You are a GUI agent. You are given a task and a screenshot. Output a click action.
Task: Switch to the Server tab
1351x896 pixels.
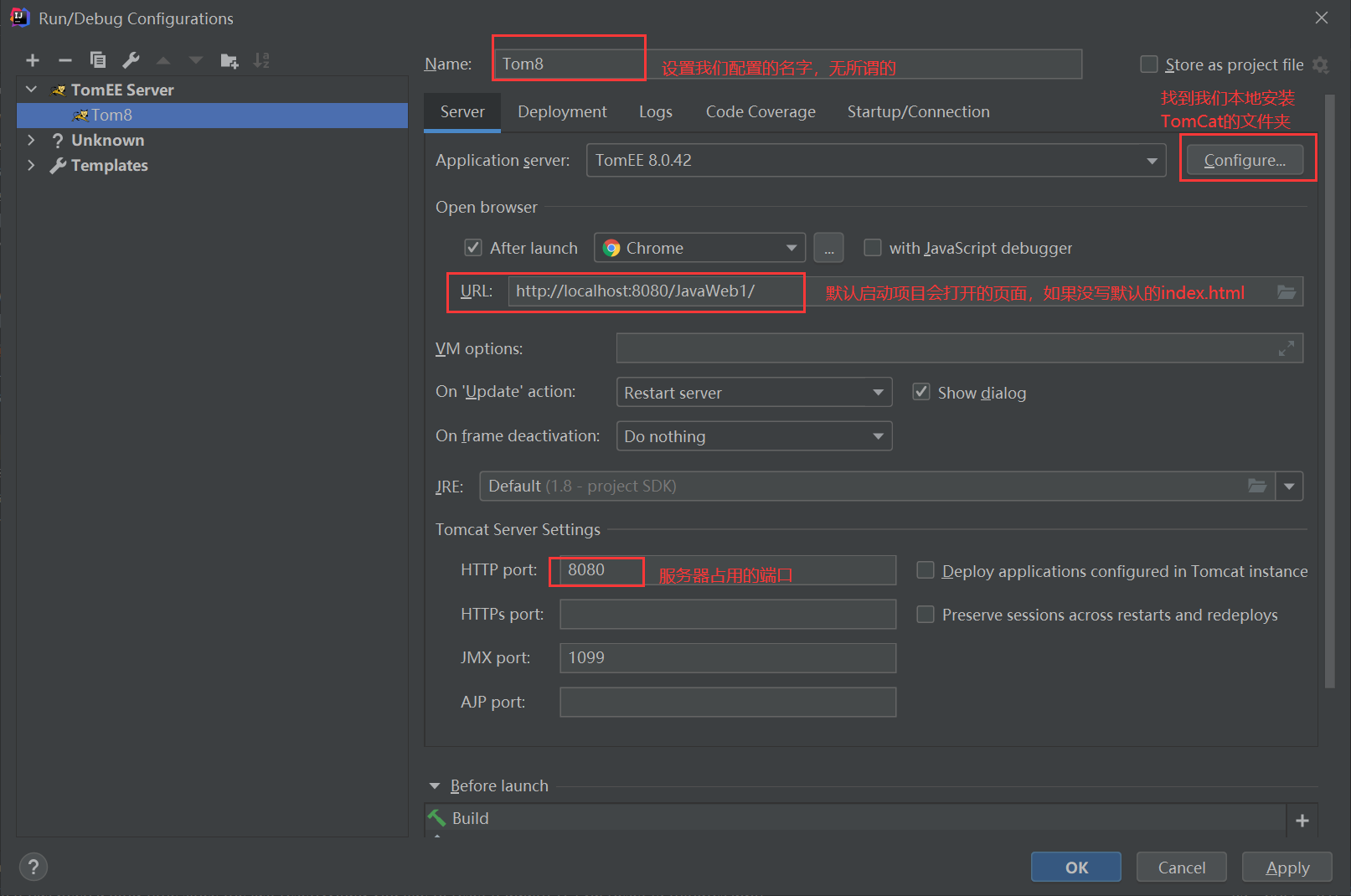point(462,112)
